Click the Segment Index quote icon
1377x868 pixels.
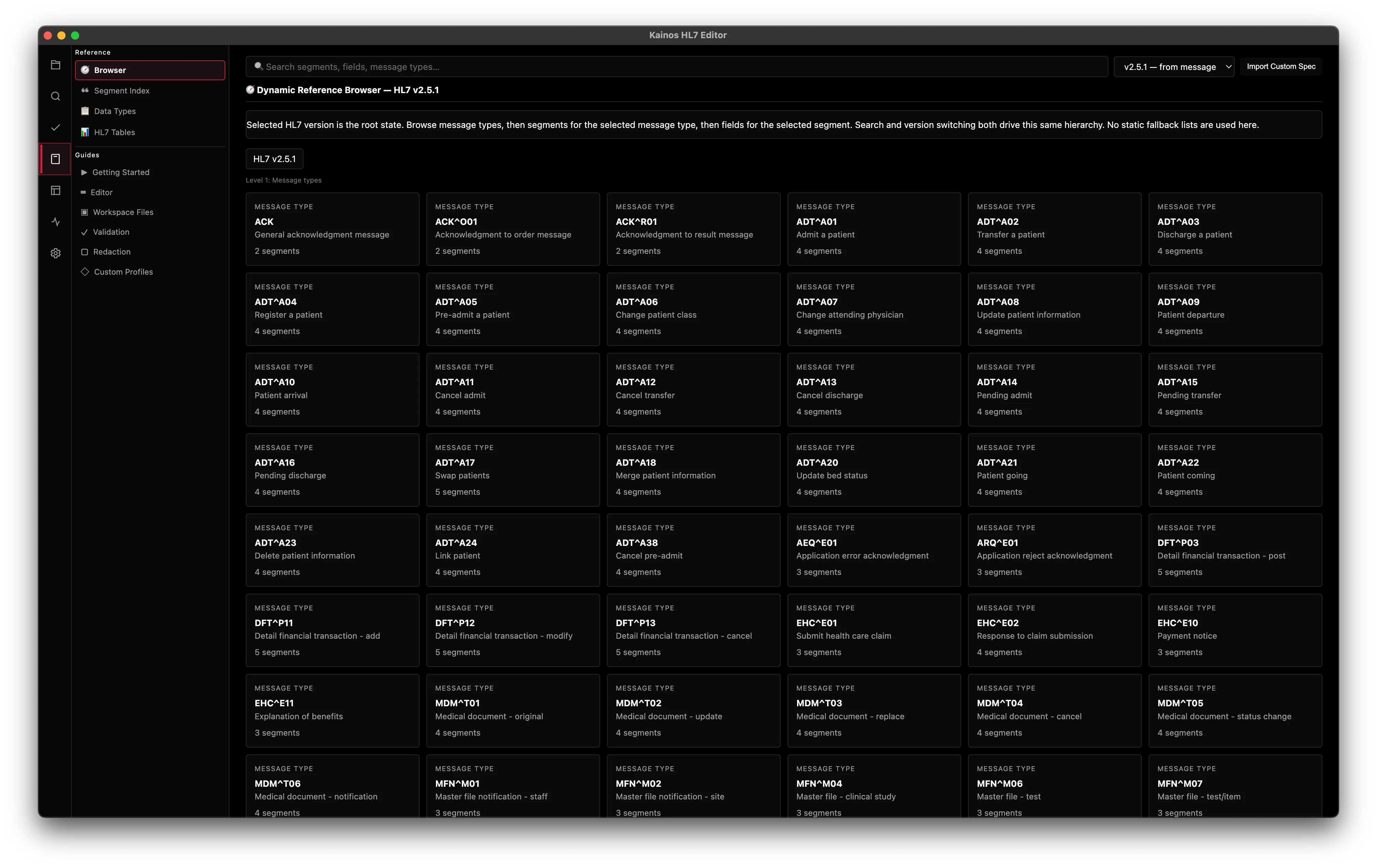coord(85,90)
